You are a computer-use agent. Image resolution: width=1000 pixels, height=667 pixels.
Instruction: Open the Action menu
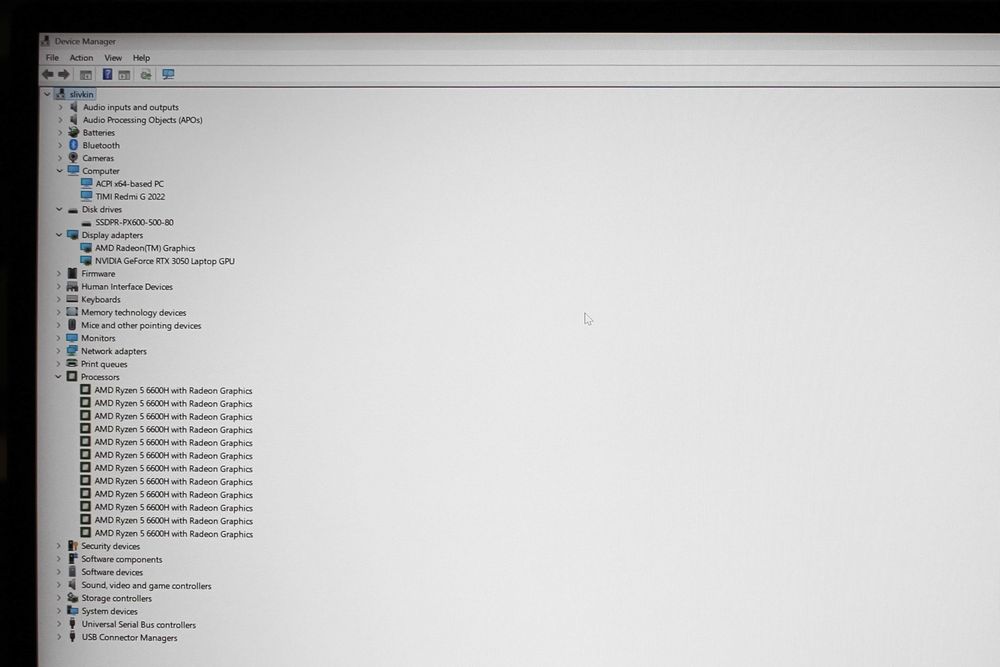coord(81,57)
